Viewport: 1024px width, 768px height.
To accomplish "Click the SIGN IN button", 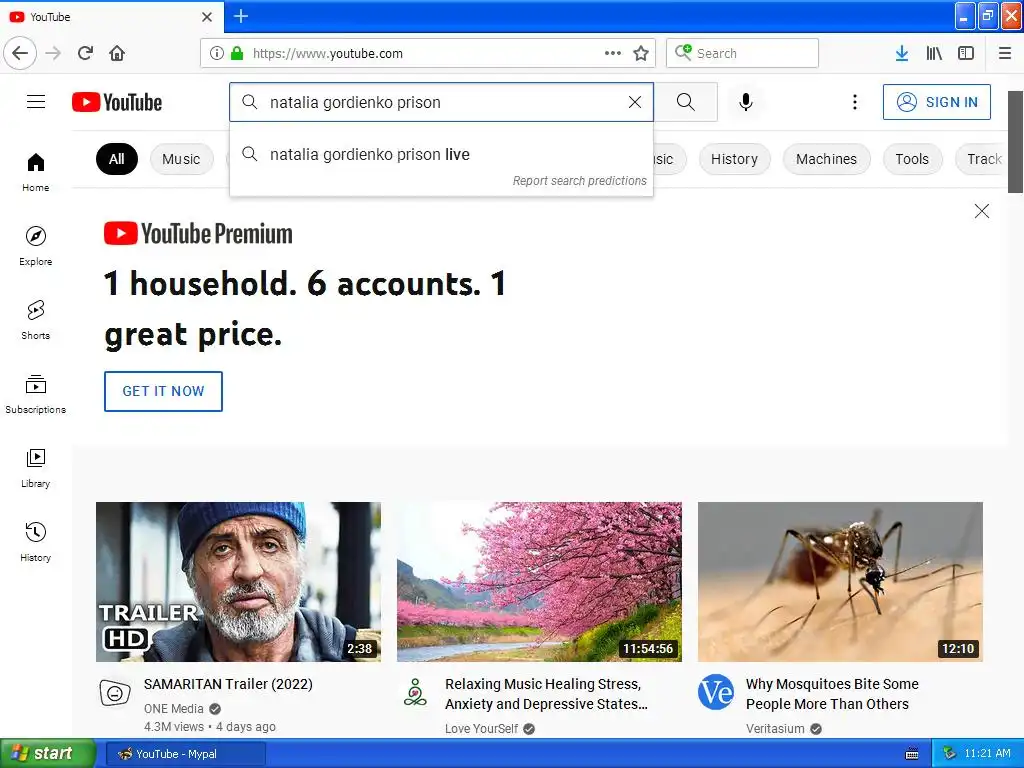I will [x=936, y=102].
